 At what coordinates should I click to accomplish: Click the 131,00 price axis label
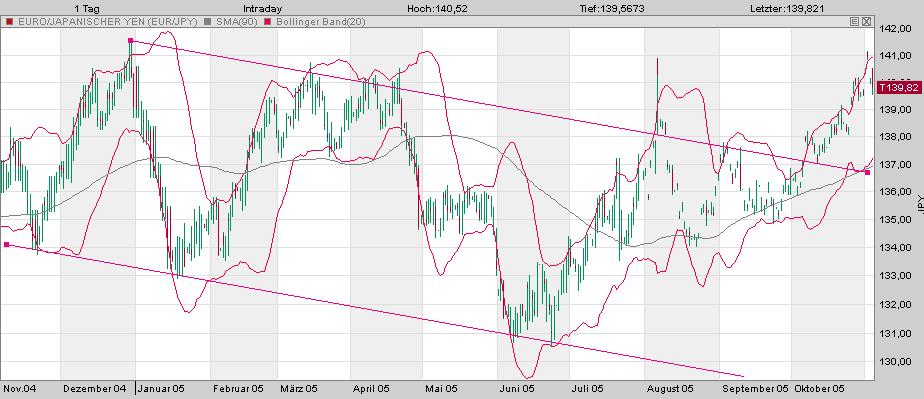[x=895, y=334]
